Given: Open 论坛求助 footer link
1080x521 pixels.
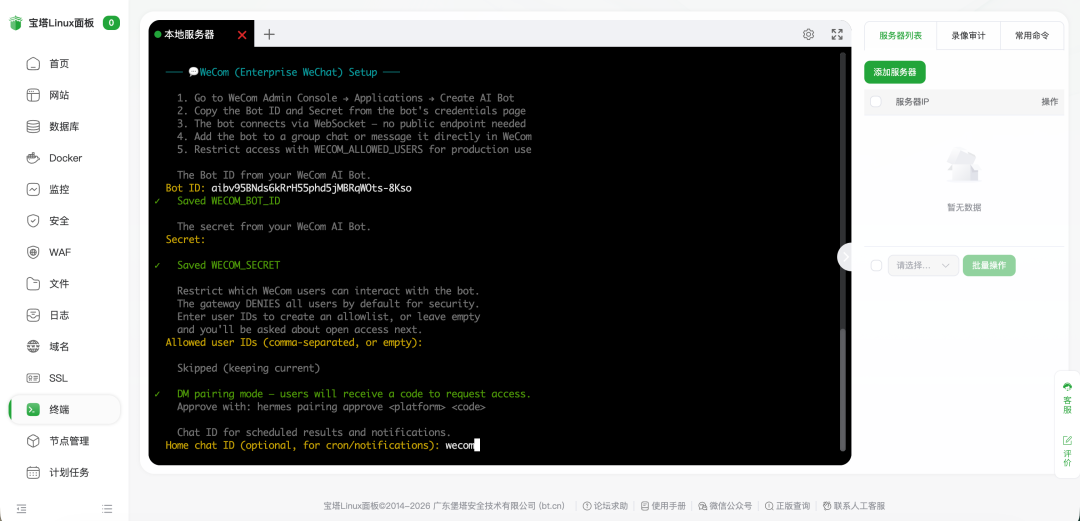Looking at the screenshot, I should pyautogui.click(x=605, y=506).
